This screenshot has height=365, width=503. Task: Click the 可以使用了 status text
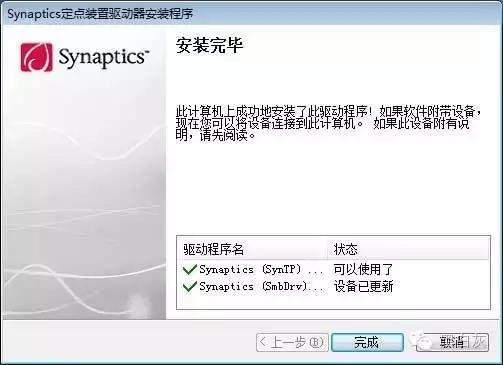(363, 269)
